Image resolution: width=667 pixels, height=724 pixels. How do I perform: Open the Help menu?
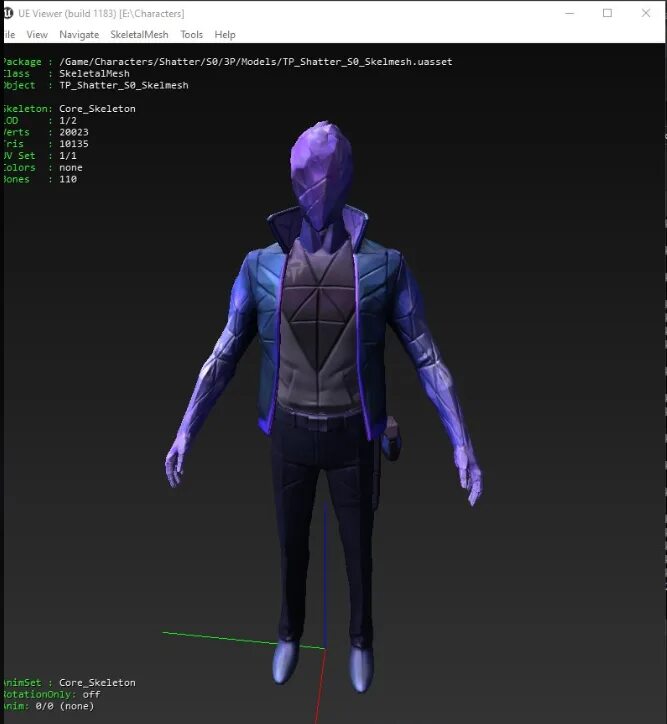coord(225,35)
